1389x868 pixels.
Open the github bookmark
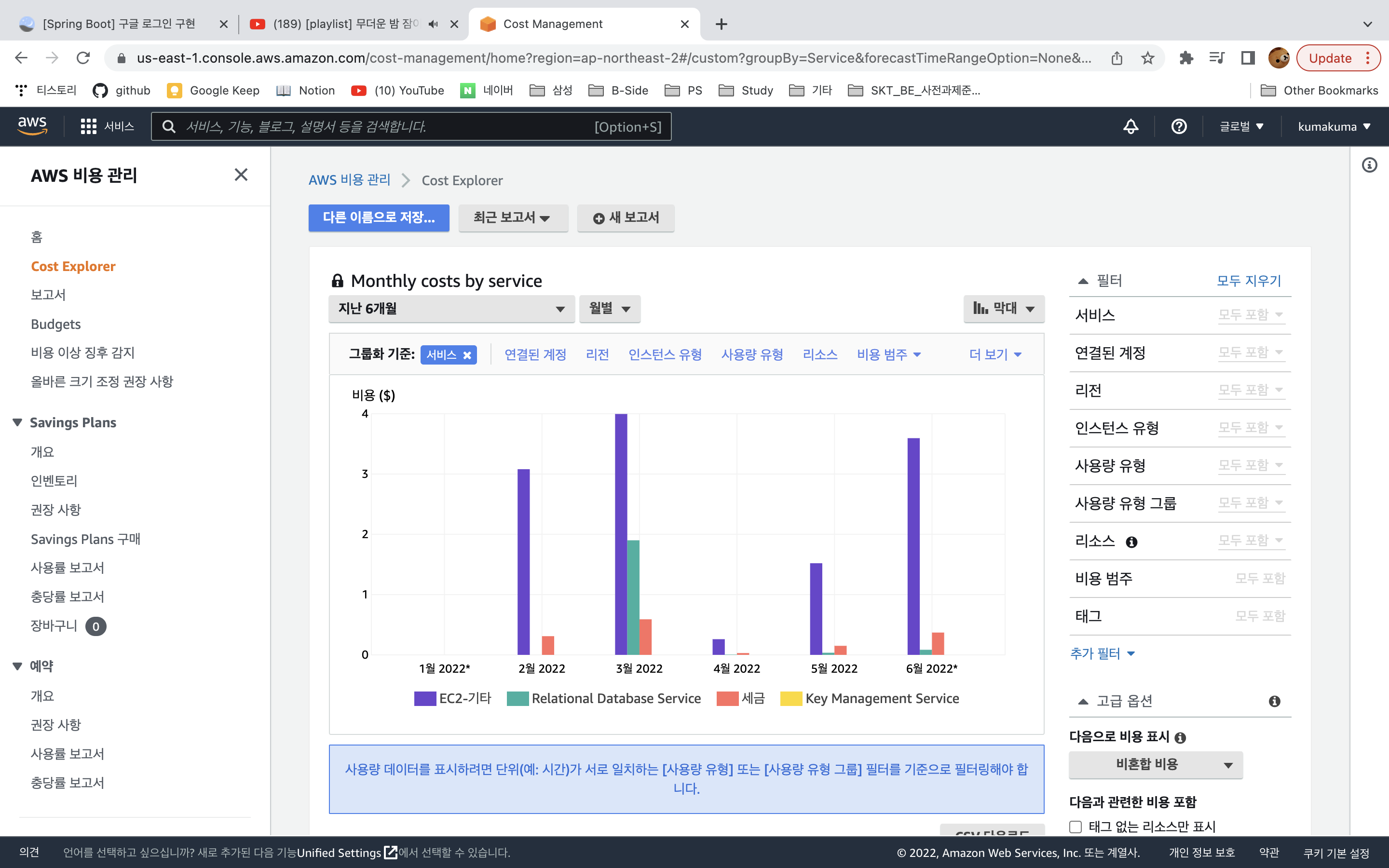pos(122,90)
